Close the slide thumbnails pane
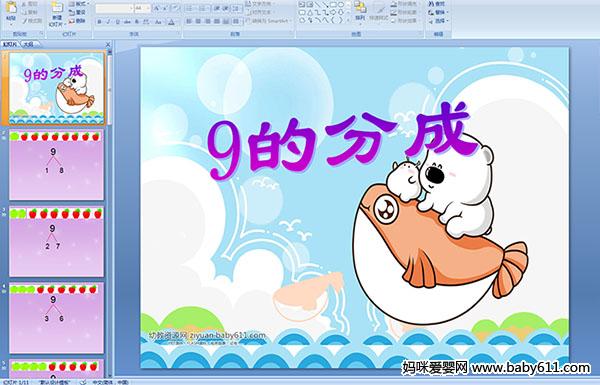Image resolution: width=600 pixels, height=385 pixels. [x=108, y=44]
